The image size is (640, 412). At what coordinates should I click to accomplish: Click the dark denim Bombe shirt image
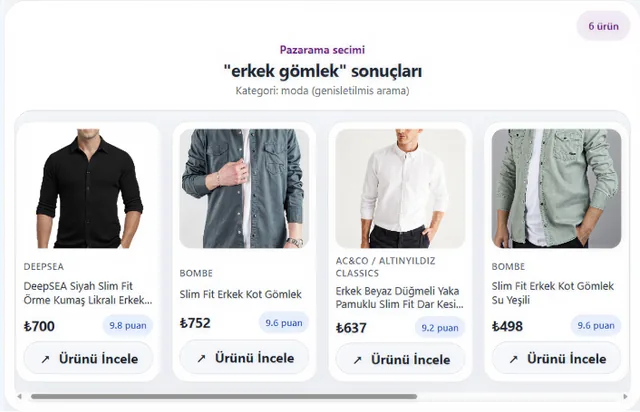tap(244, 188)
